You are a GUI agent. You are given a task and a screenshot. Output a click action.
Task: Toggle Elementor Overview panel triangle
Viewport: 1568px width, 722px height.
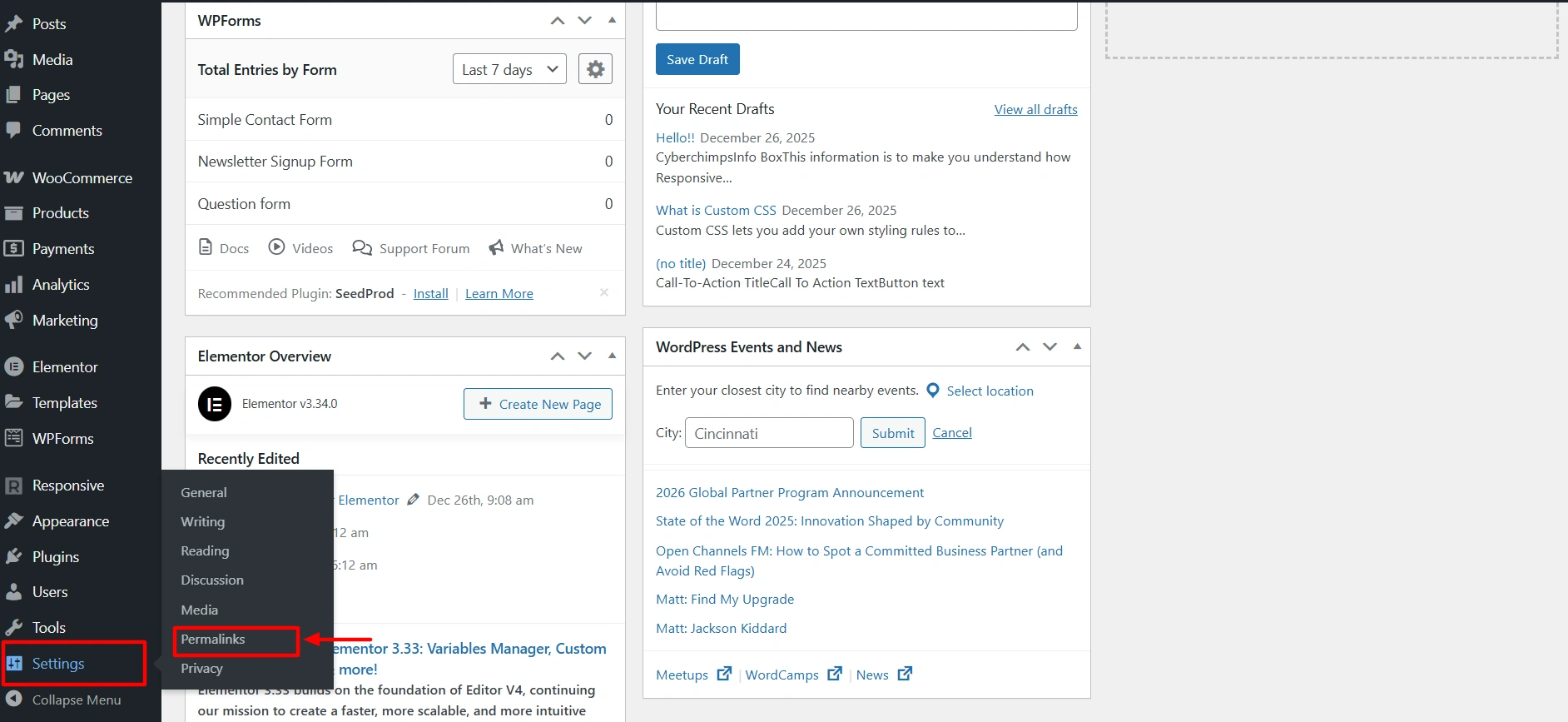pos(613,356)
